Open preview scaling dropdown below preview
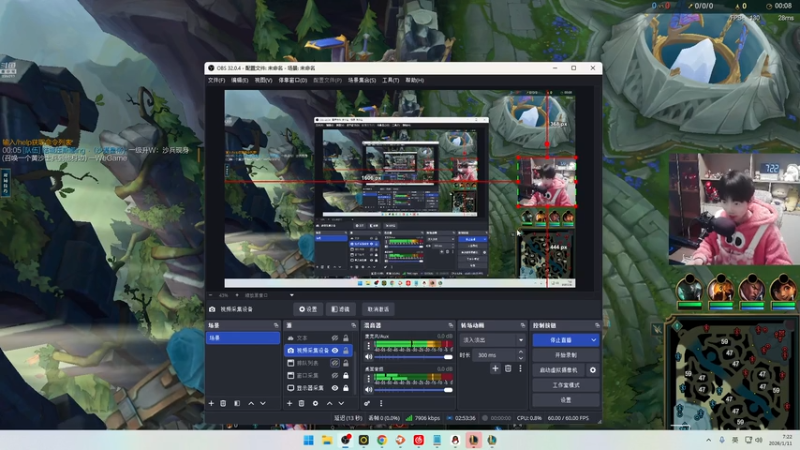 click(291, 295)
